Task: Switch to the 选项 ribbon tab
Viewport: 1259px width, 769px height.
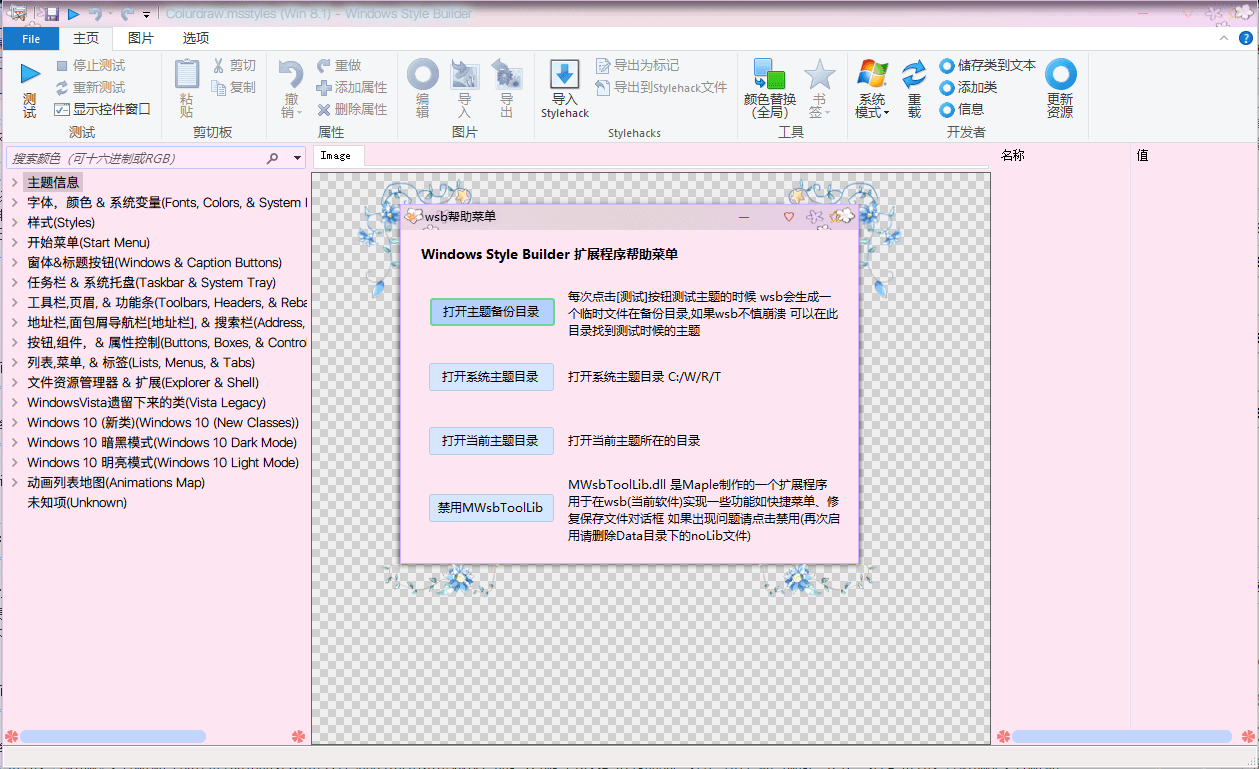Action: (x=196, y=38)
